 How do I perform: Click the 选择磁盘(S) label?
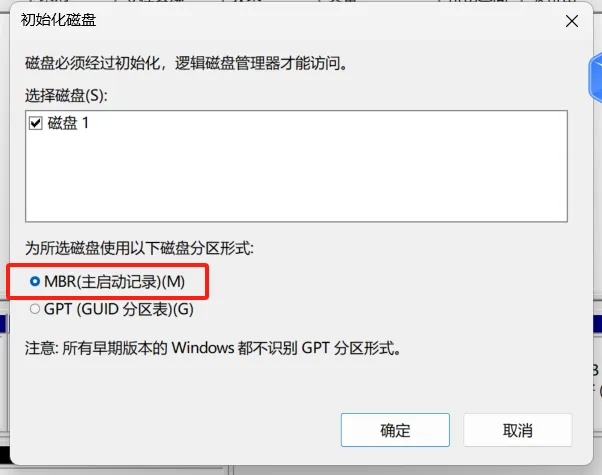(x=66, y=95)
